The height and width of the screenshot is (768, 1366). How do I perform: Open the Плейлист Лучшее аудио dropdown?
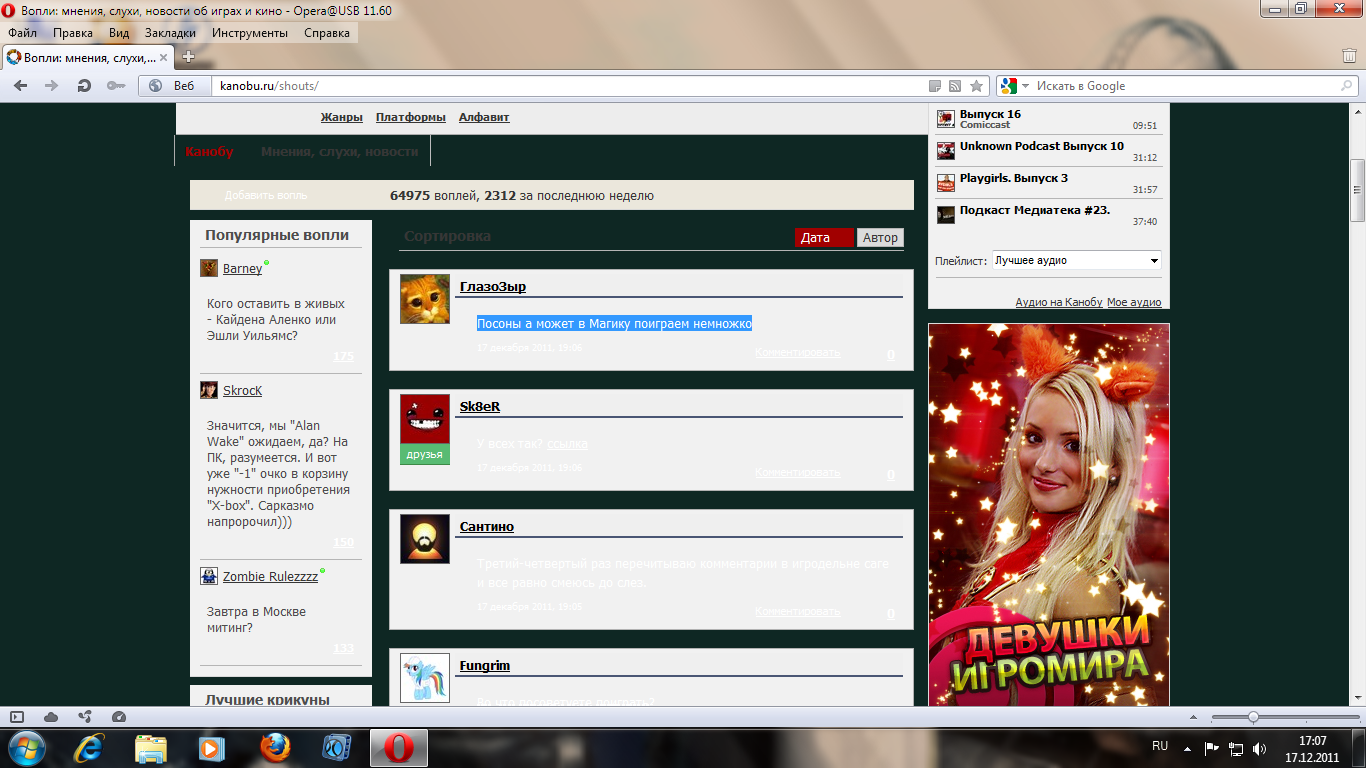1076,261
